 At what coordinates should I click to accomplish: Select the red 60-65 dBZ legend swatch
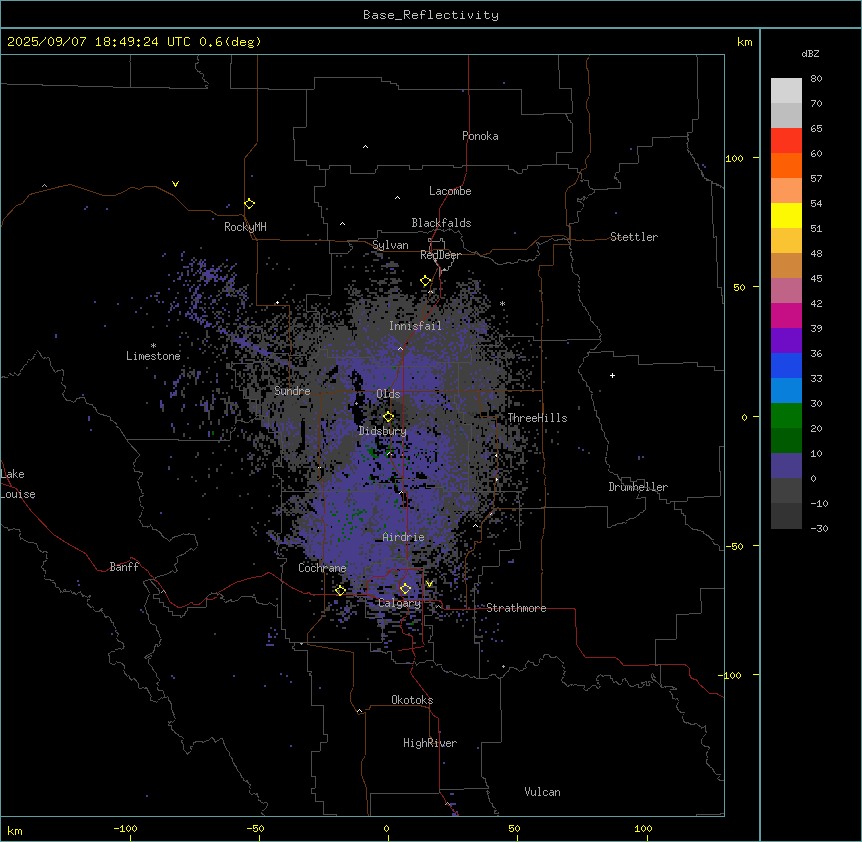[x=786, y=141]
